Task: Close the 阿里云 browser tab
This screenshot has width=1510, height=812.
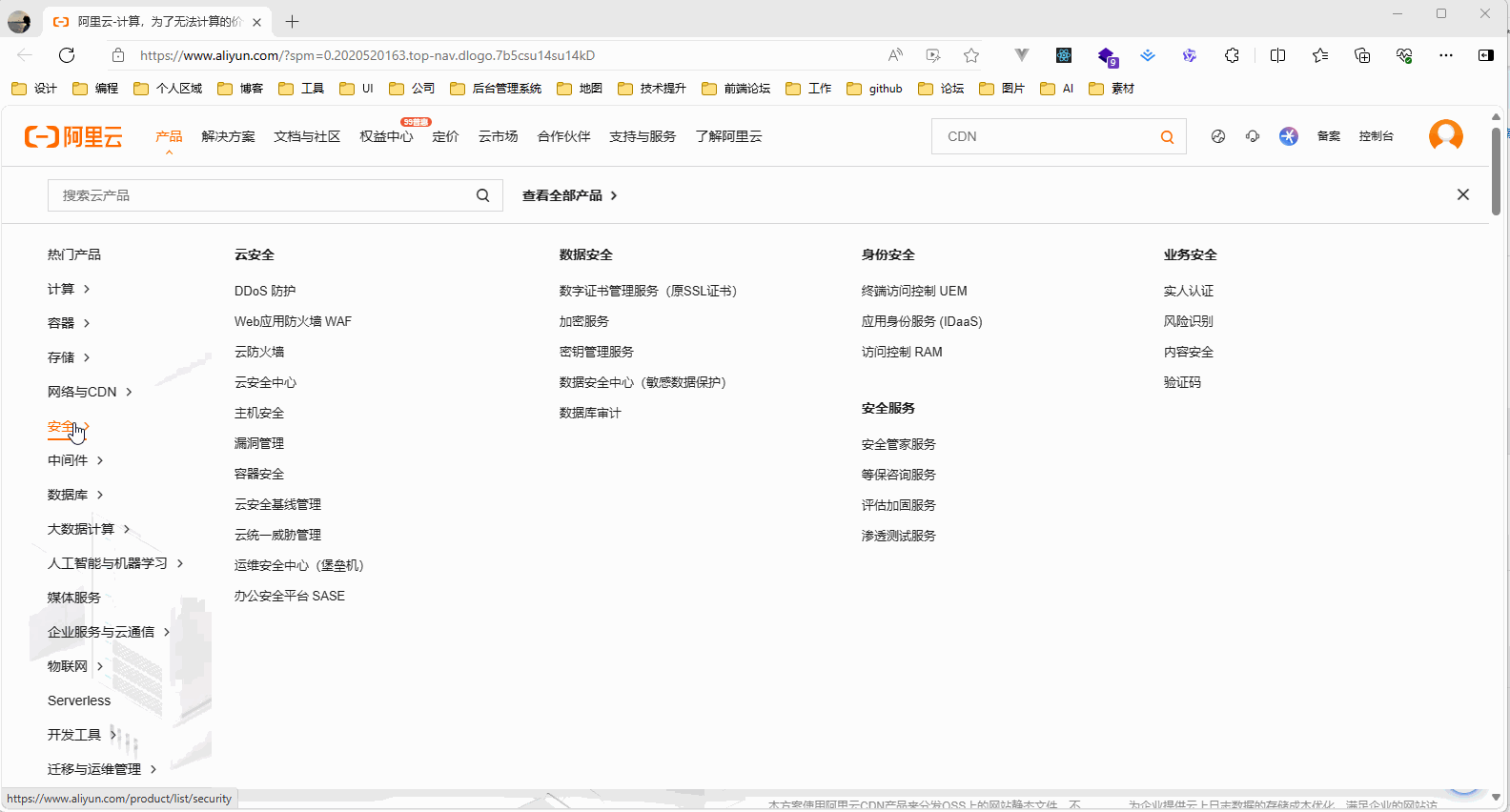Action: coord(256,22)
